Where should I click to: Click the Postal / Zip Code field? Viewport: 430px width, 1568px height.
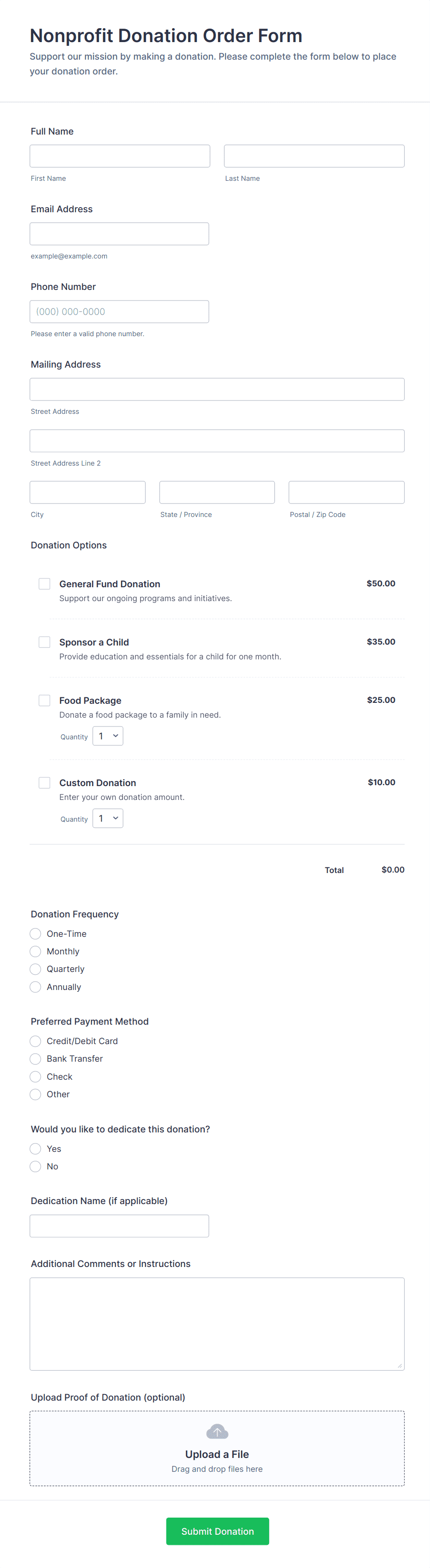tap(346, 492)
